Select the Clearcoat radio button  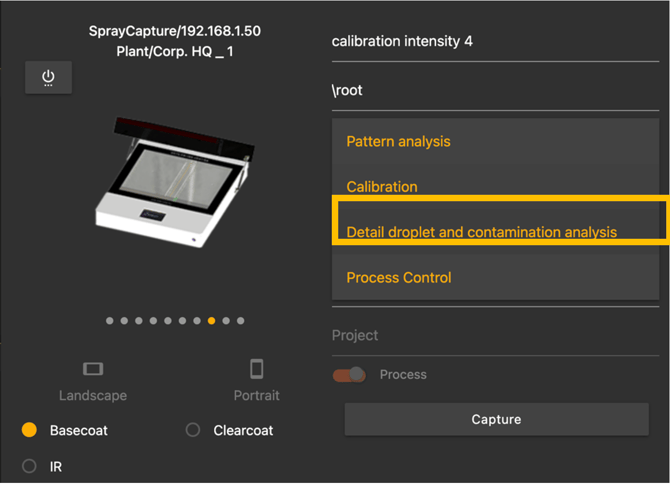coord(193,430)
